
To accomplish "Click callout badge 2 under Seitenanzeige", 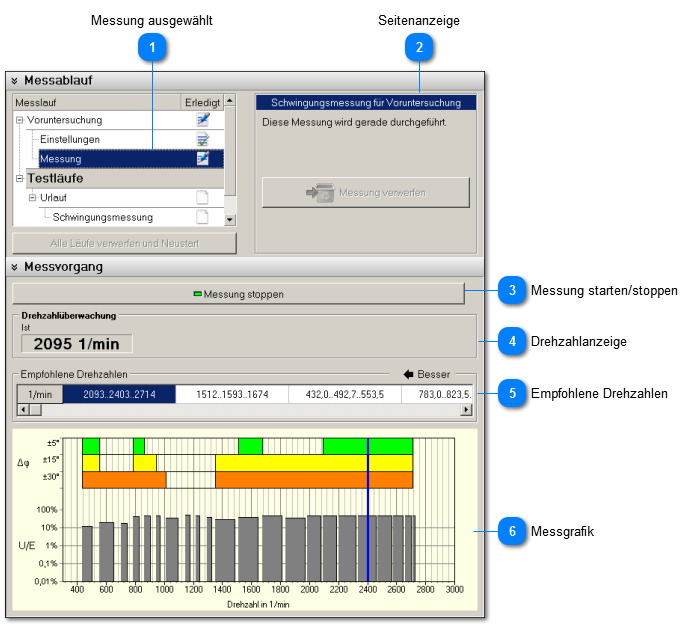I will (x=419, y=47).
